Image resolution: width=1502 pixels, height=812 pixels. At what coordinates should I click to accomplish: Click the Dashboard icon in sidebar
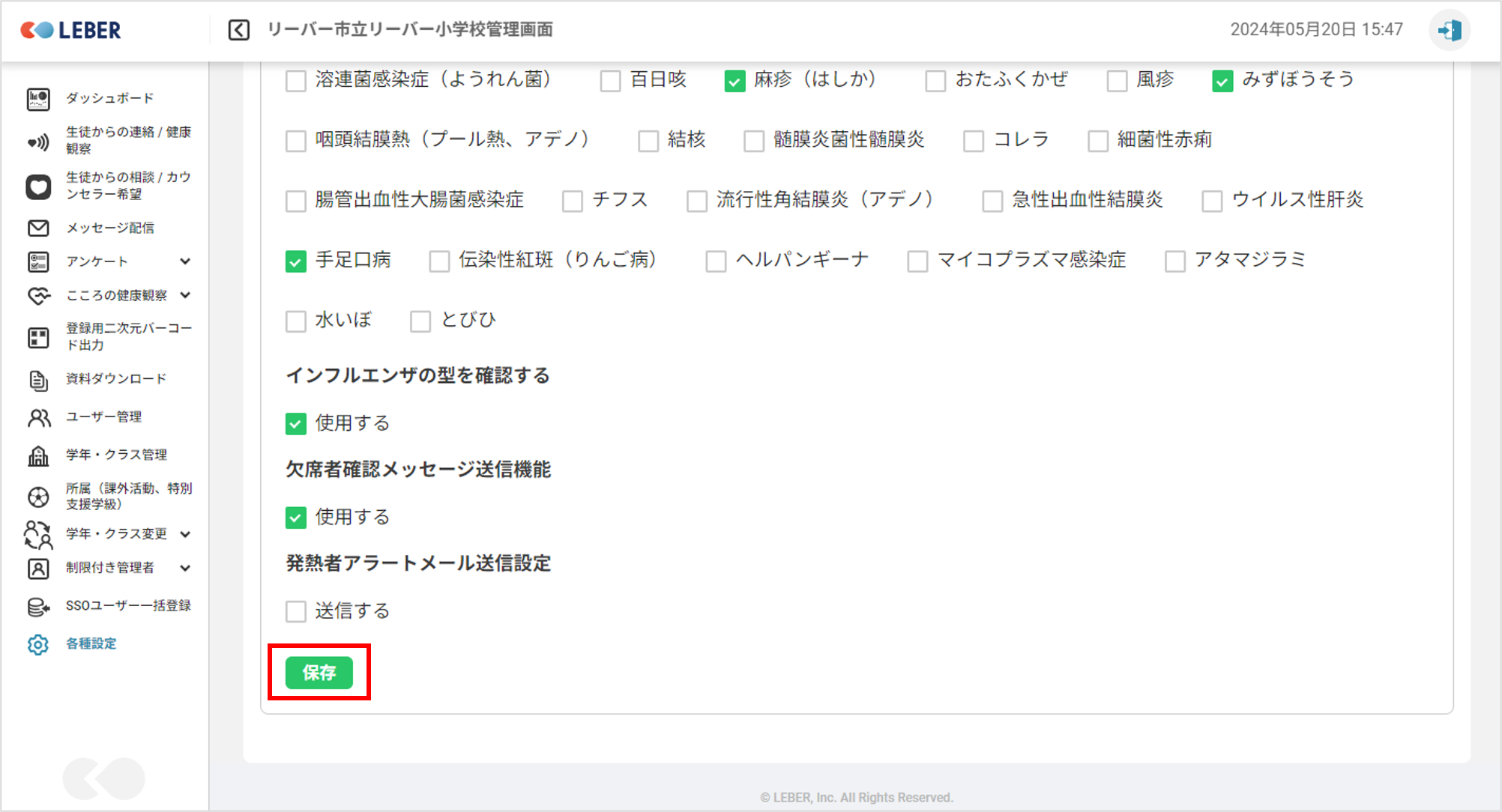38,99
